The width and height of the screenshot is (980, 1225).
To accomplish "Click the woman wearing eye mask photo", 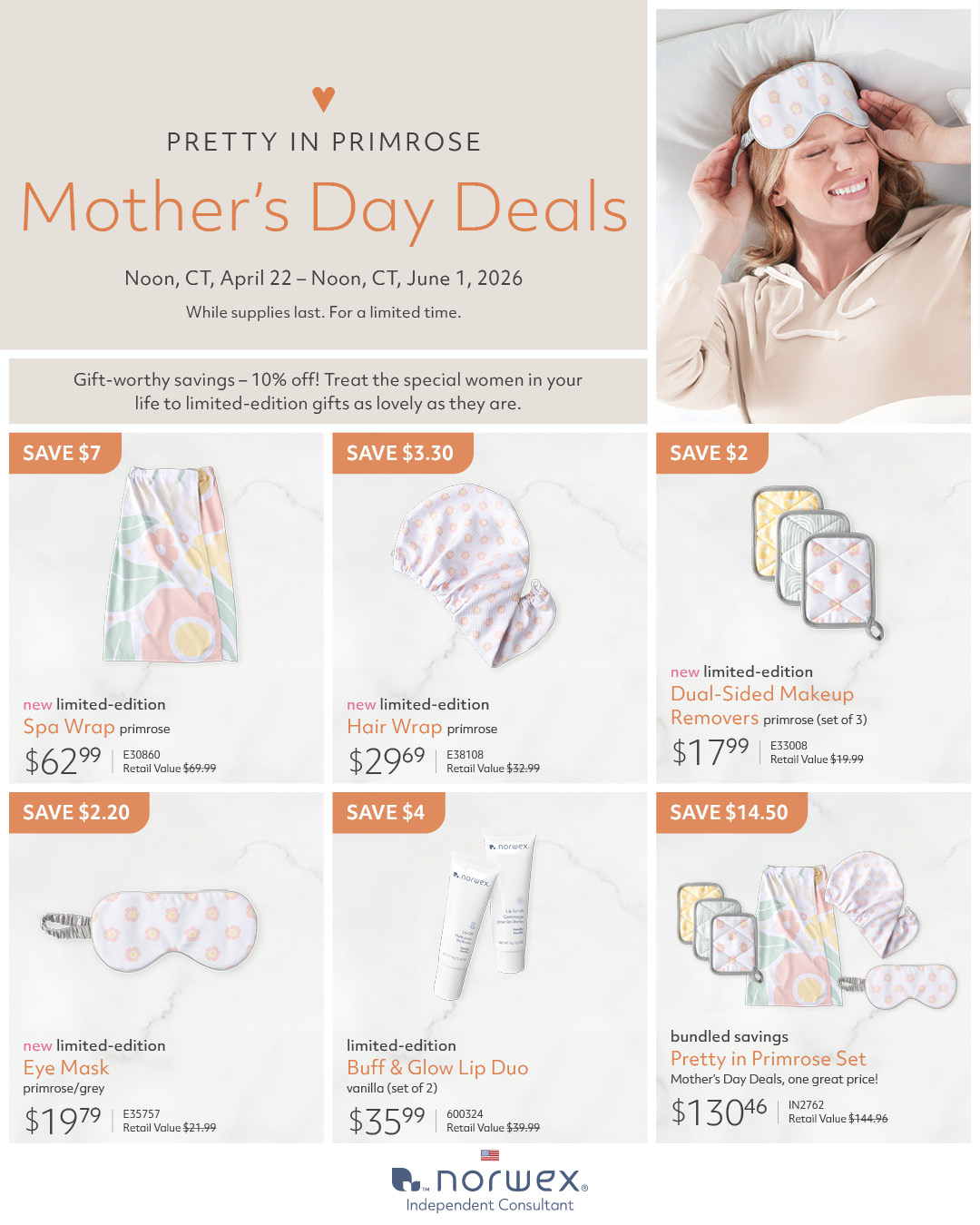I will click(813, 216).
